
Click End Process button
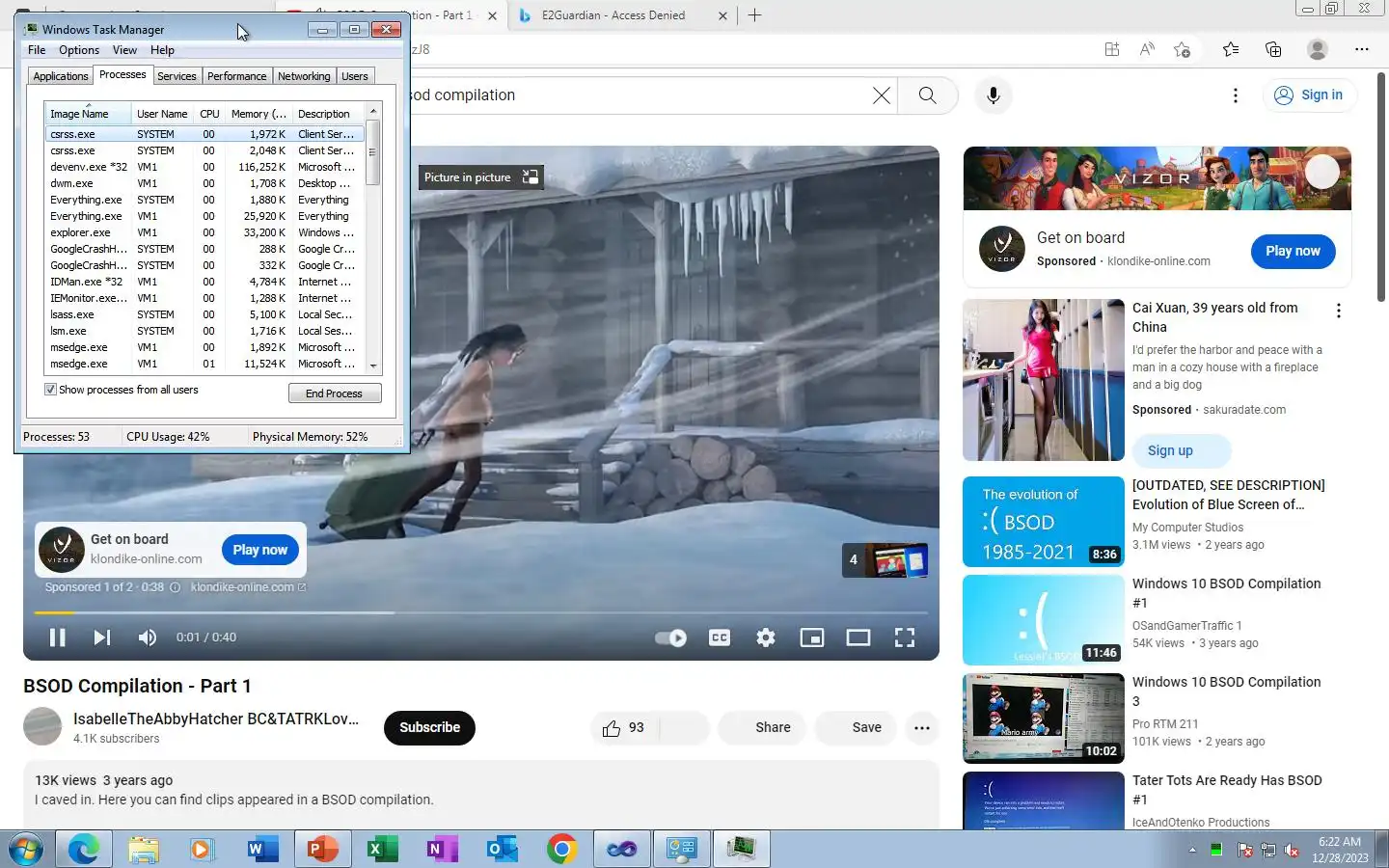point(335,393)
